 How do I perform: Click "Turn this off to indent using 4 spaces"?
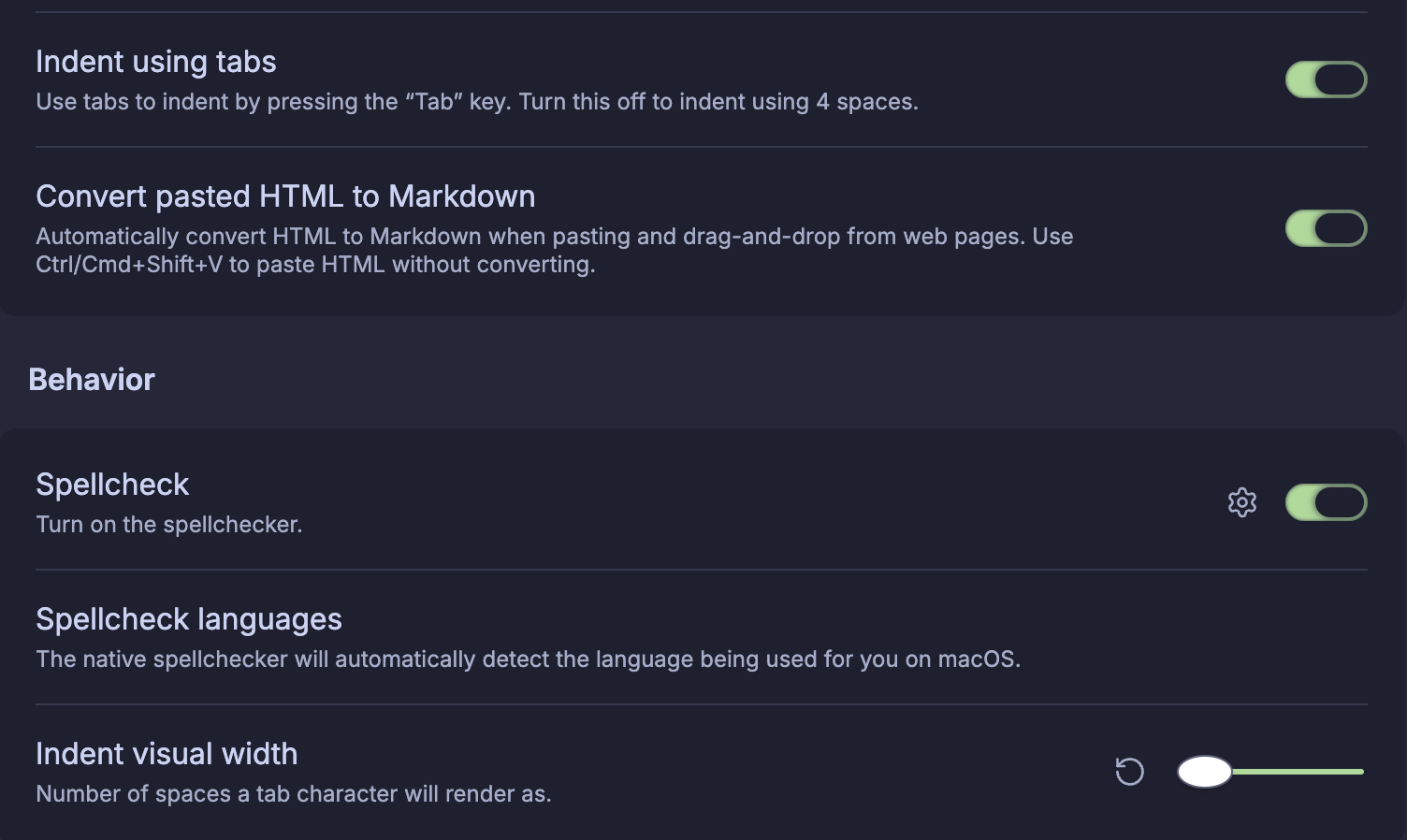718,102
